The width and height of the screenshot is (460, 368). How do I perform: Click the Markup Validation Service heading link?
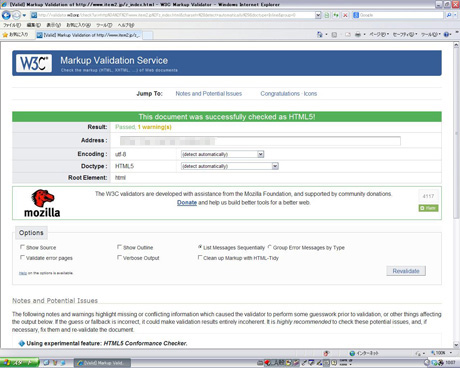(x=114, y=60)
